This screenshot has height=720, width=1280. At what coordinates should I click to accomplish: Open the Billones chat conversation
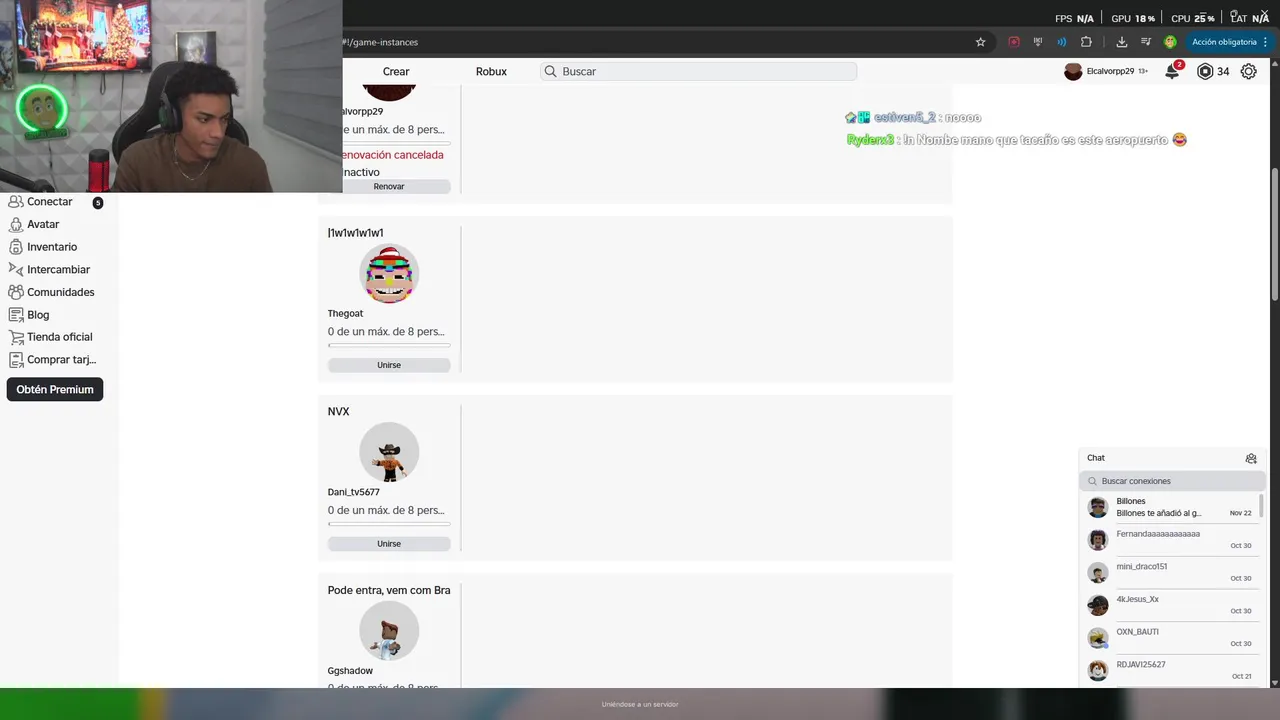[x=1171, y=507]
